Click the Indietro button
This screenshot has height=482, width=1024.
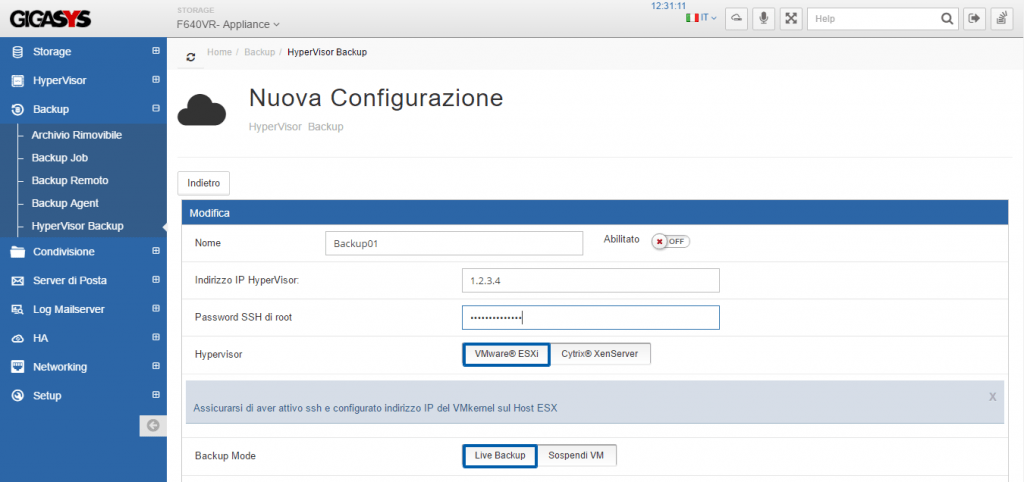pos(204,184)
